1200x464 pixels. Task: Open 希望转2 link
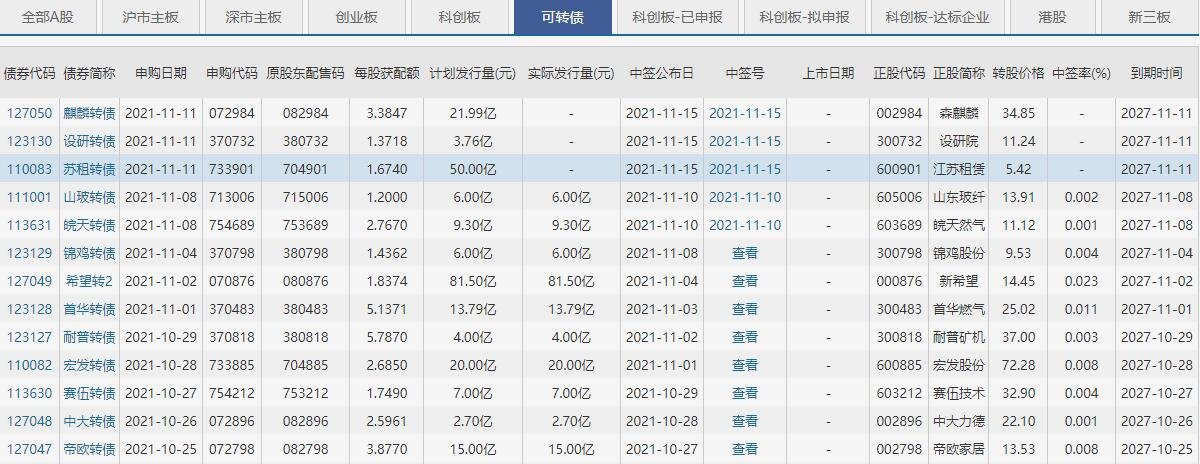(89, 281)
